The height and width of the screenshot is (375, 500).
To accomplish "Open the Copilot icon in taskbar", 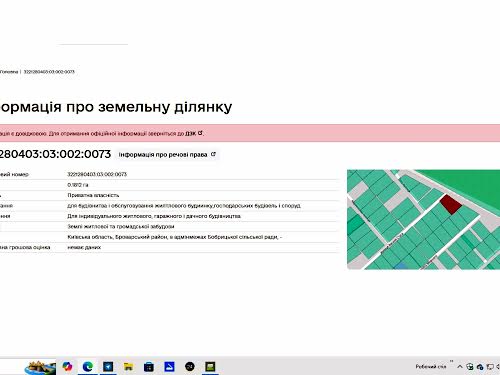I will (67, 367).
